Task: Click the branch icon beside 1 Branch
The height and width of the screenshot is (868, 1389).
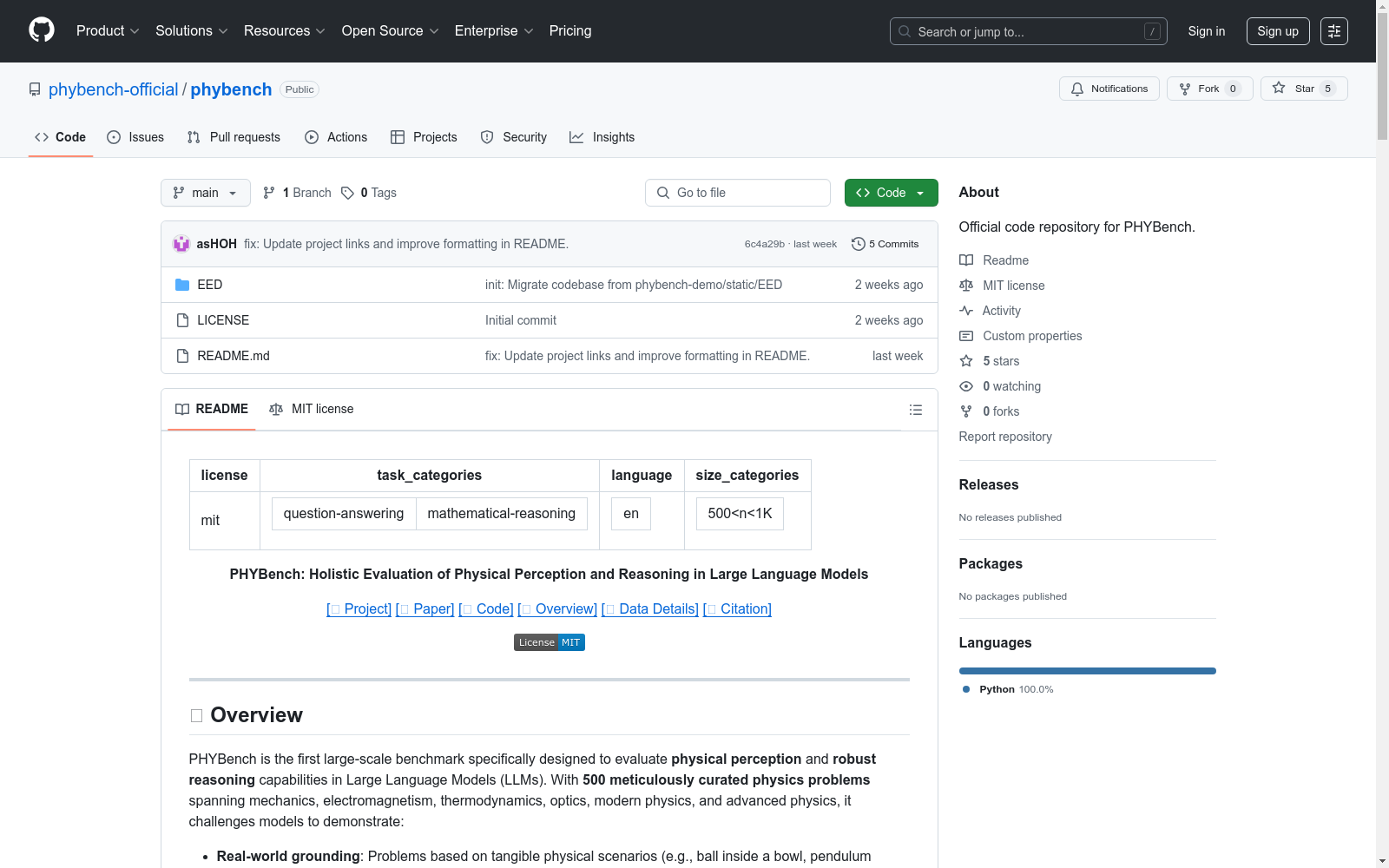Action: (x=269, y=193)
